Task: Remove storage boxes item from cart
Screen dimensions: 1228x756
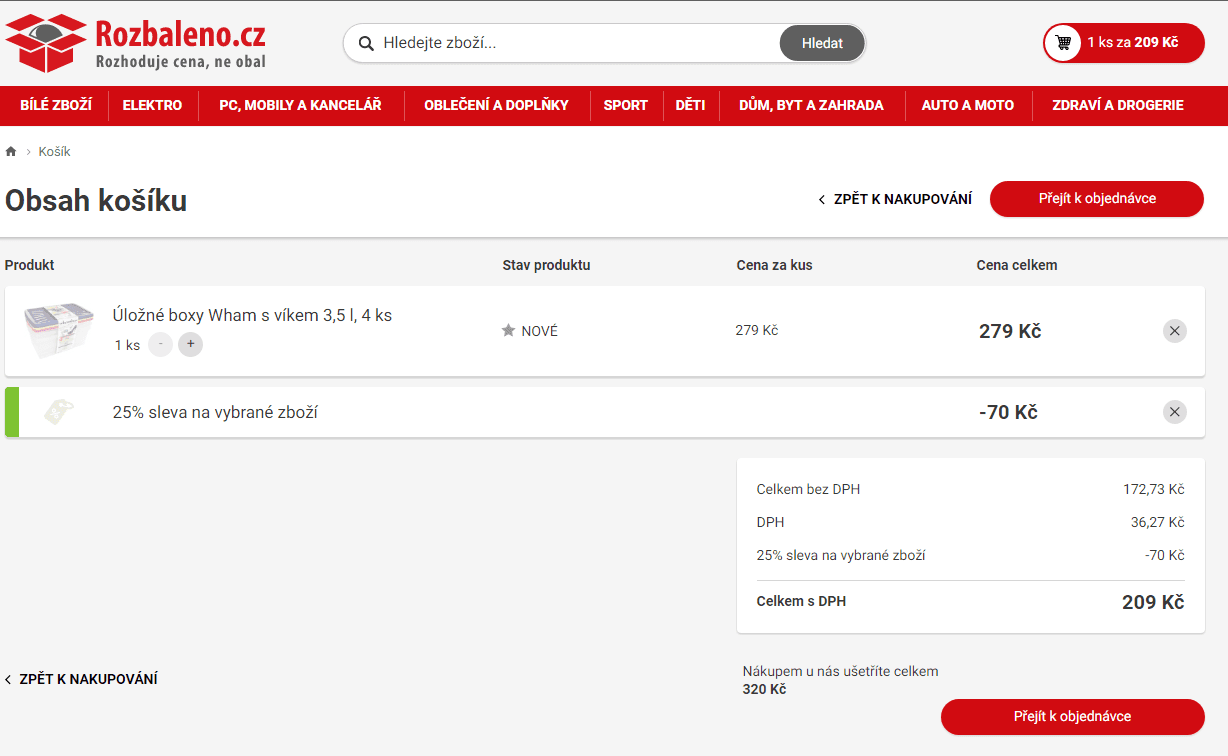Action: 1174,331
